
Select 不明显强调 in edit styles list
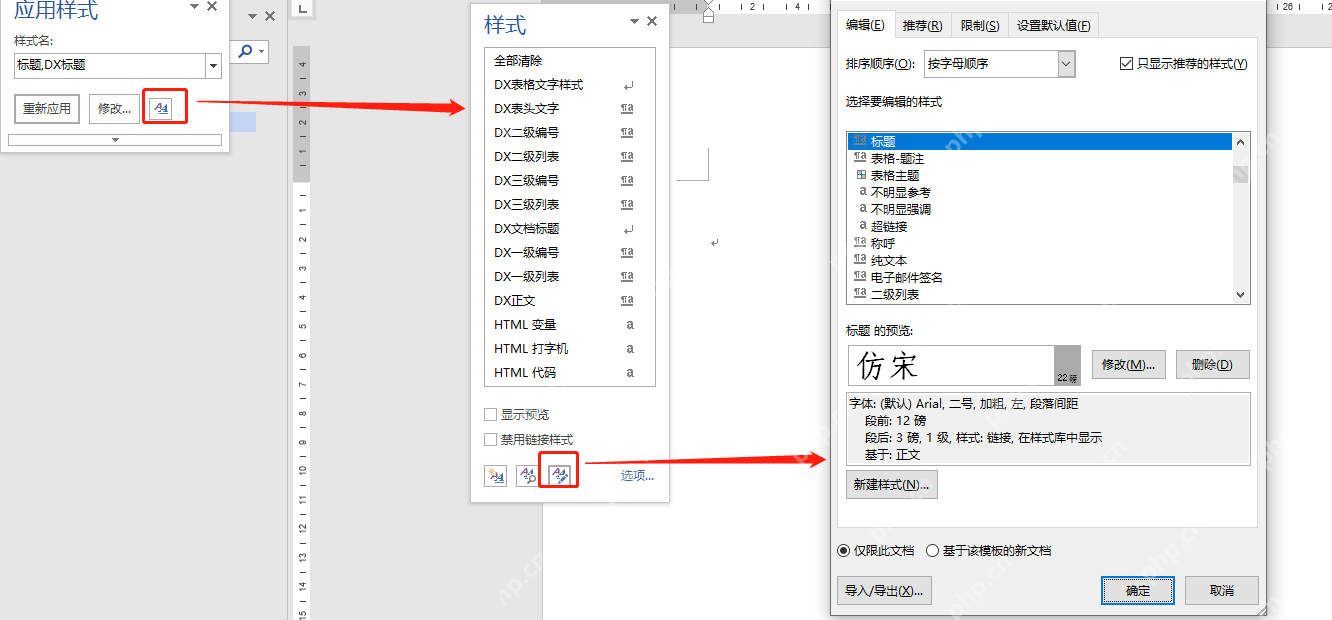point(1040,210)
